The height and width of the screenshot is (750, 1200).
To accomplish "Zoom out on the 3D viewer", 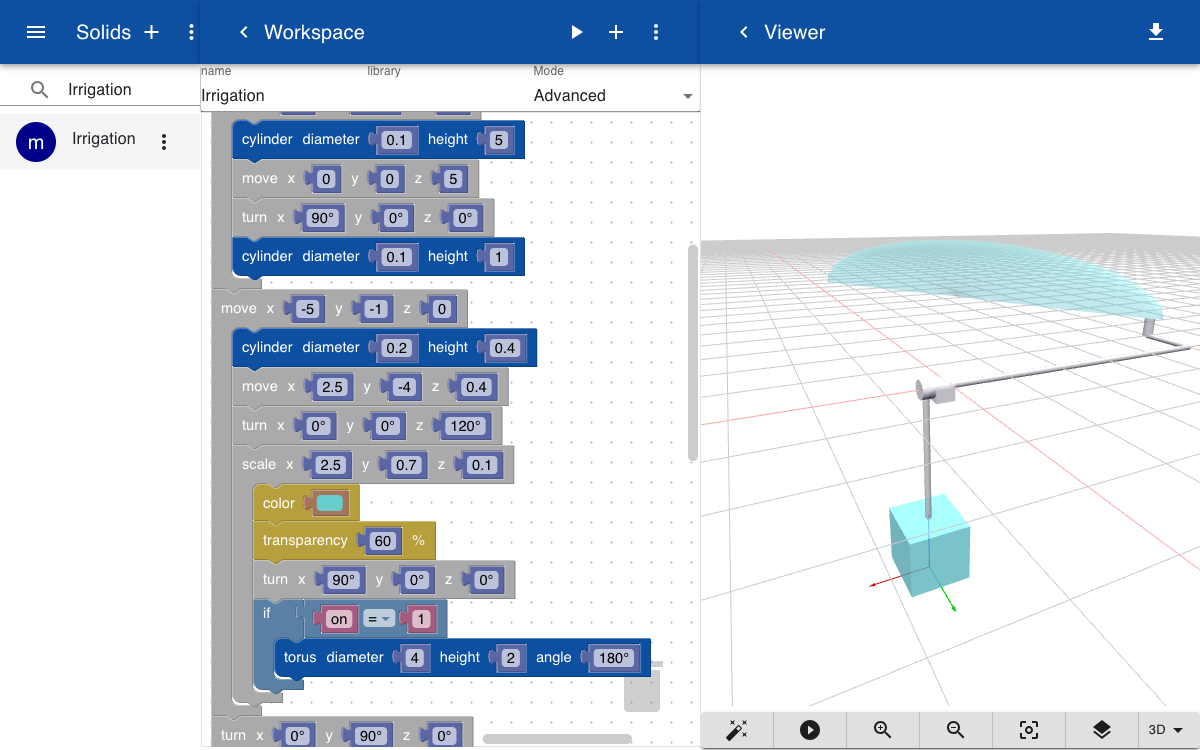I will 956,730.
